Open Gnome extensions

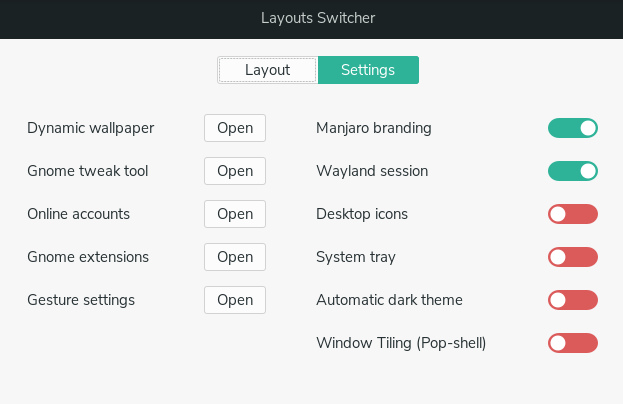[235, 257]
